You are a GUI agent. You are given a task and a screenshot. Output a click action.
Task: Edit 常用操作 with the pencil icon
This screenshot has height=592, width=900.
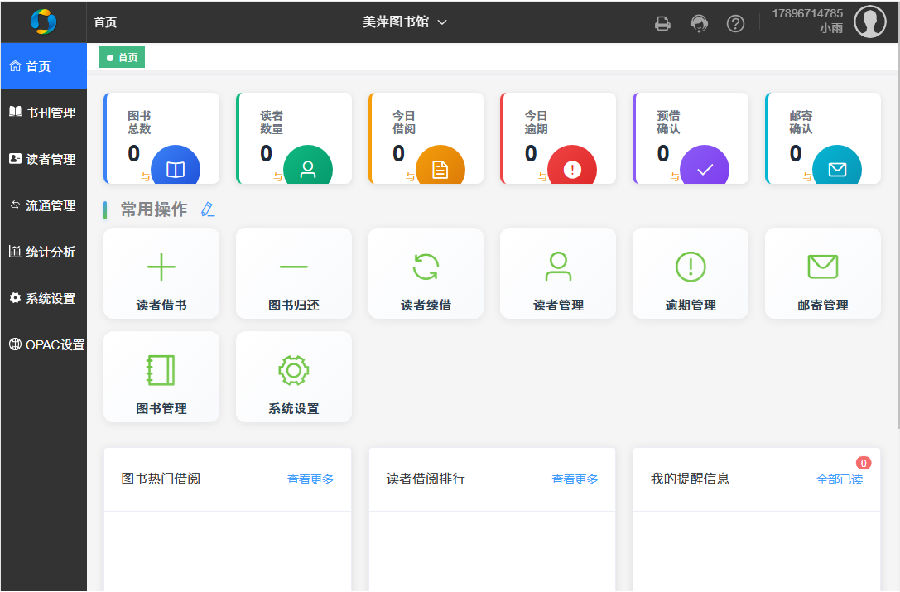[207, 209]
